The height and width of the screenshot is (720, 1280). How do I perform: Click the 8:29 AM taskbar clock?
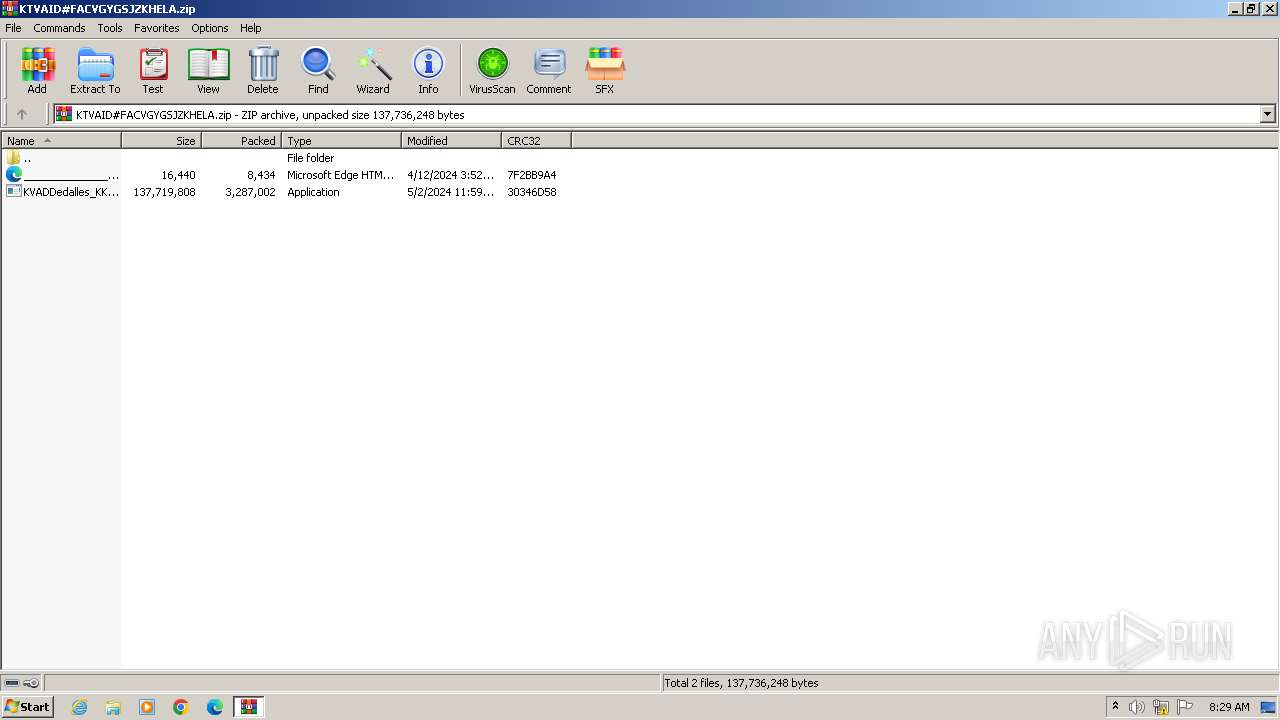(1229, 707)
